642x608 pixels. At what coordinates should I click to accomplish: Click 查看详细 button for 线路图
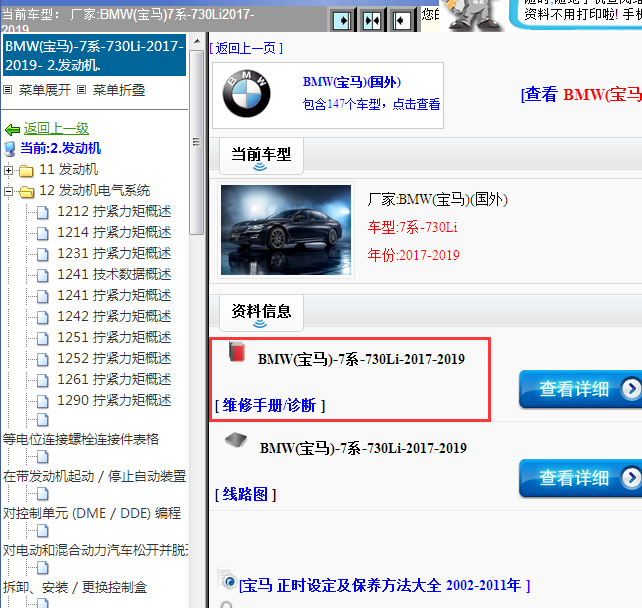click(580, 478)
